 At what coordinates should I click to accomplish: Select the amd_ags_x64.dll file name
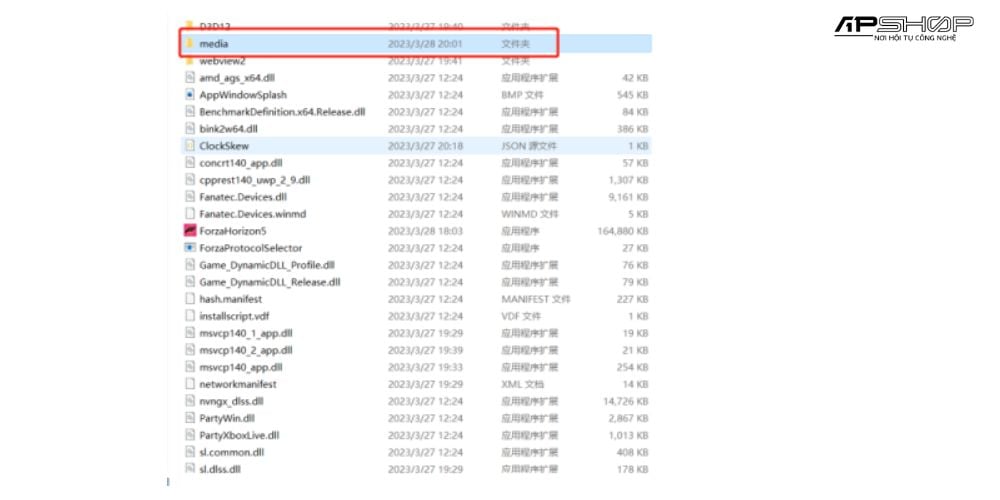coord(239,78)
